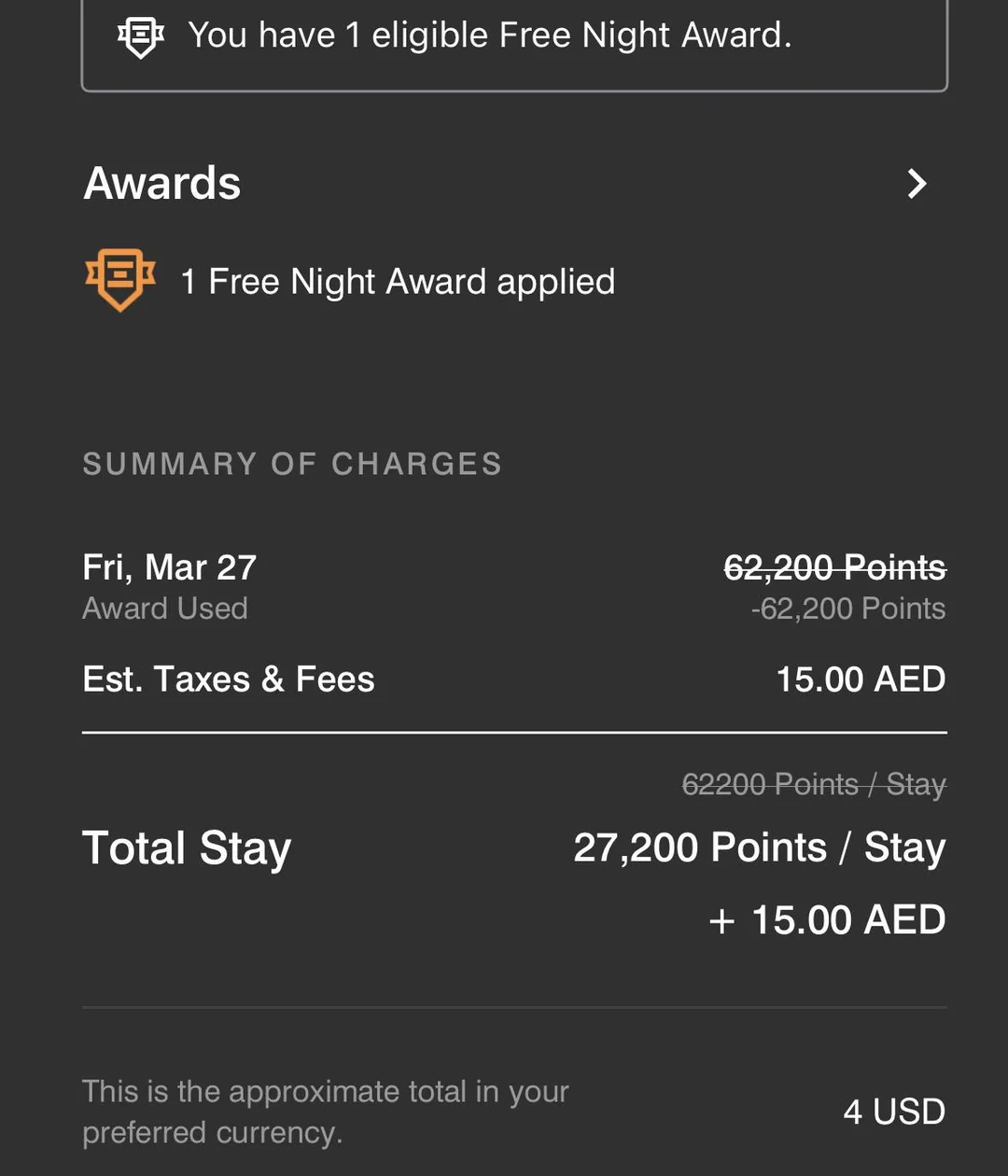Select the "1 Free Night Award applied" text
The image size is (1008, 1176).
pos(398,281)
